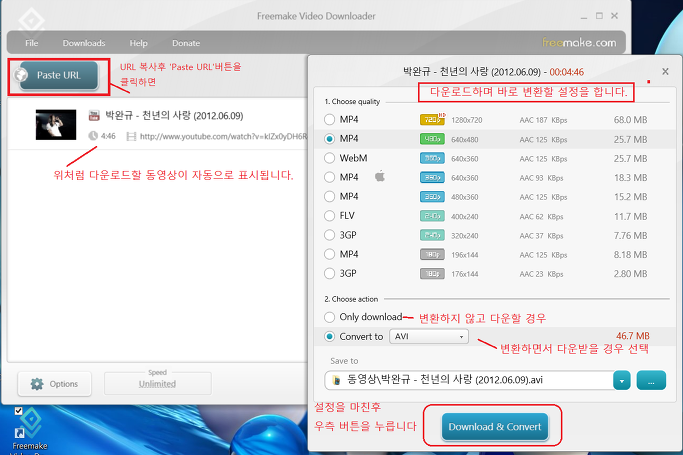The width and height of the screenshot is (683, 455).
Task: Click the Save to file path field
Action: click(469, 380)
